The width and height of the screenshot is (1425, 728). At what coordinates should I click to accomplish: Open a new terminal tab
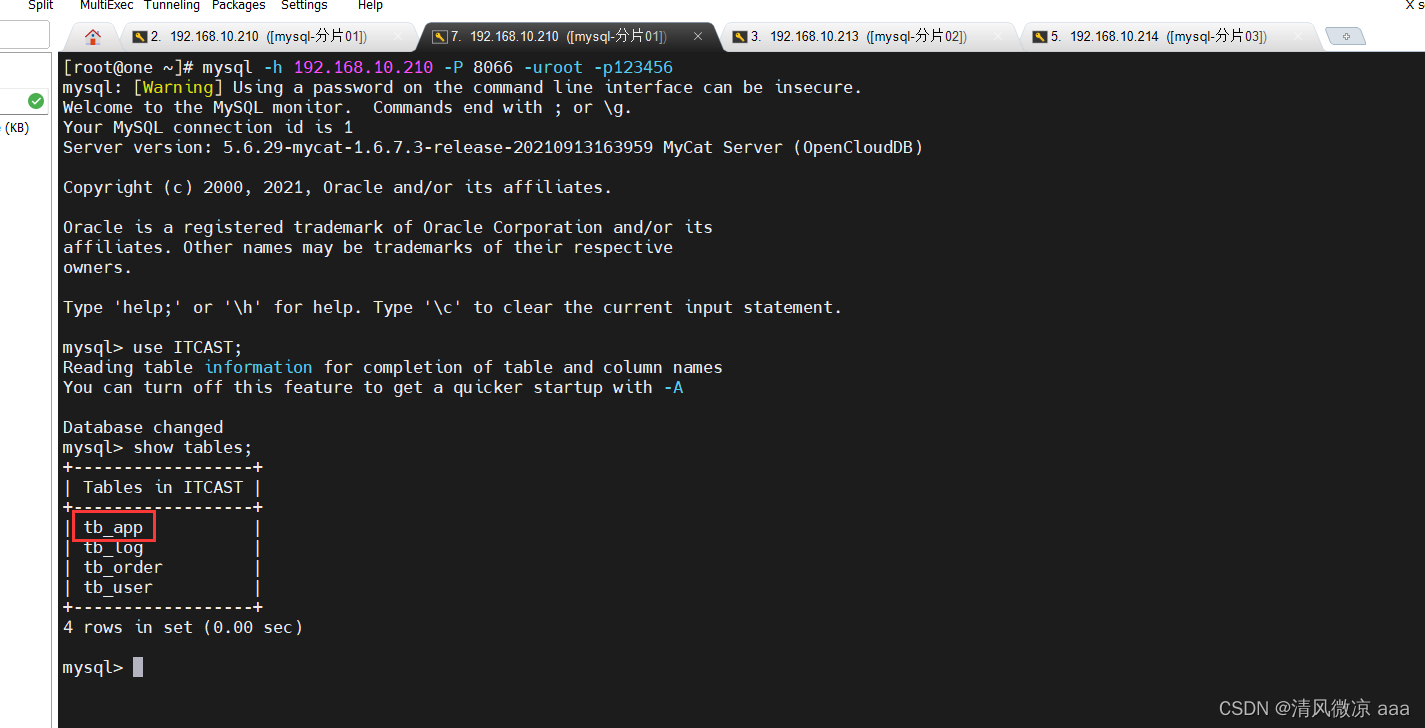[1346, 37]
